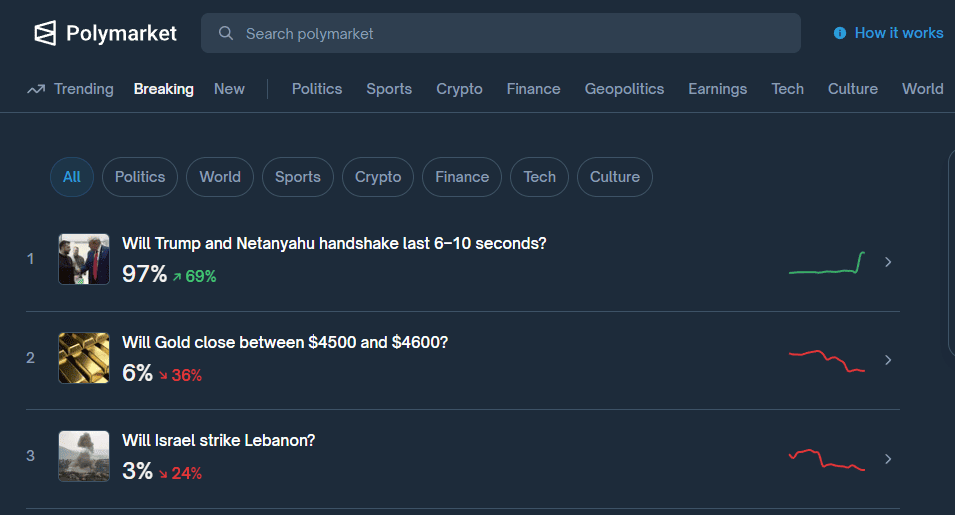Click the Polymarket logo icon
This screenshot has height=515, width=955.
click(x=45, y=33)
